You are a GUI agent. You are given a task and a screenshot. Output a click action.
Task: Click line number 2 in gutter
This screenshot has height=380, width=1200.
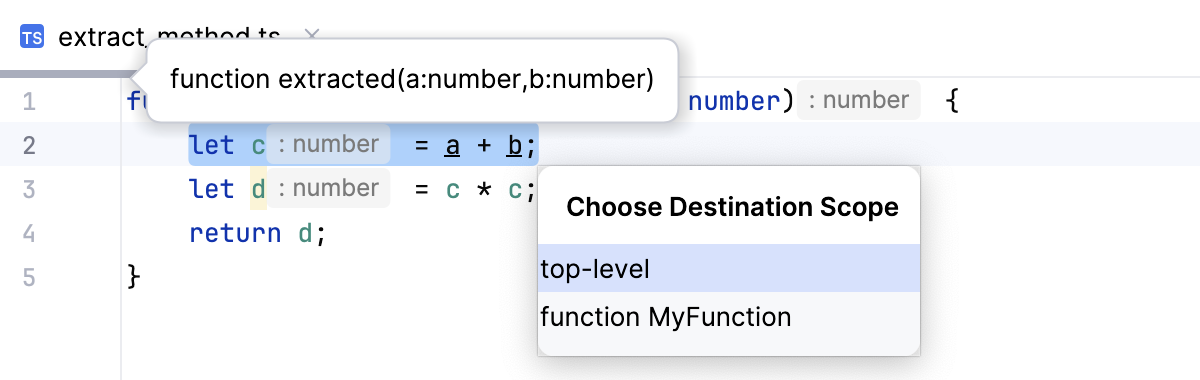click(28, 145)
